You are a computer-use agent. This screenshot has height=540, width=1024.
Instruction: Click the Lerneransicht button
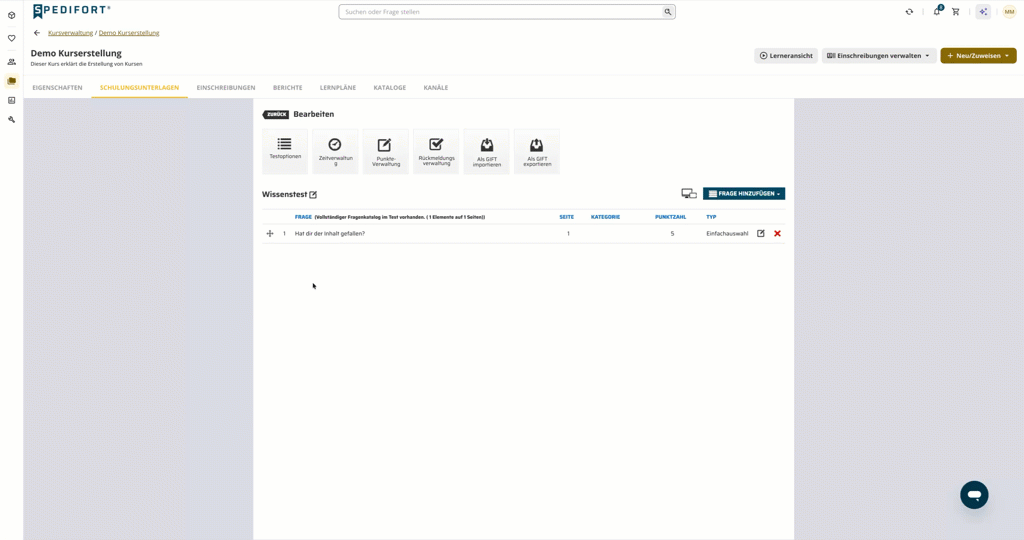coord(786,56)
